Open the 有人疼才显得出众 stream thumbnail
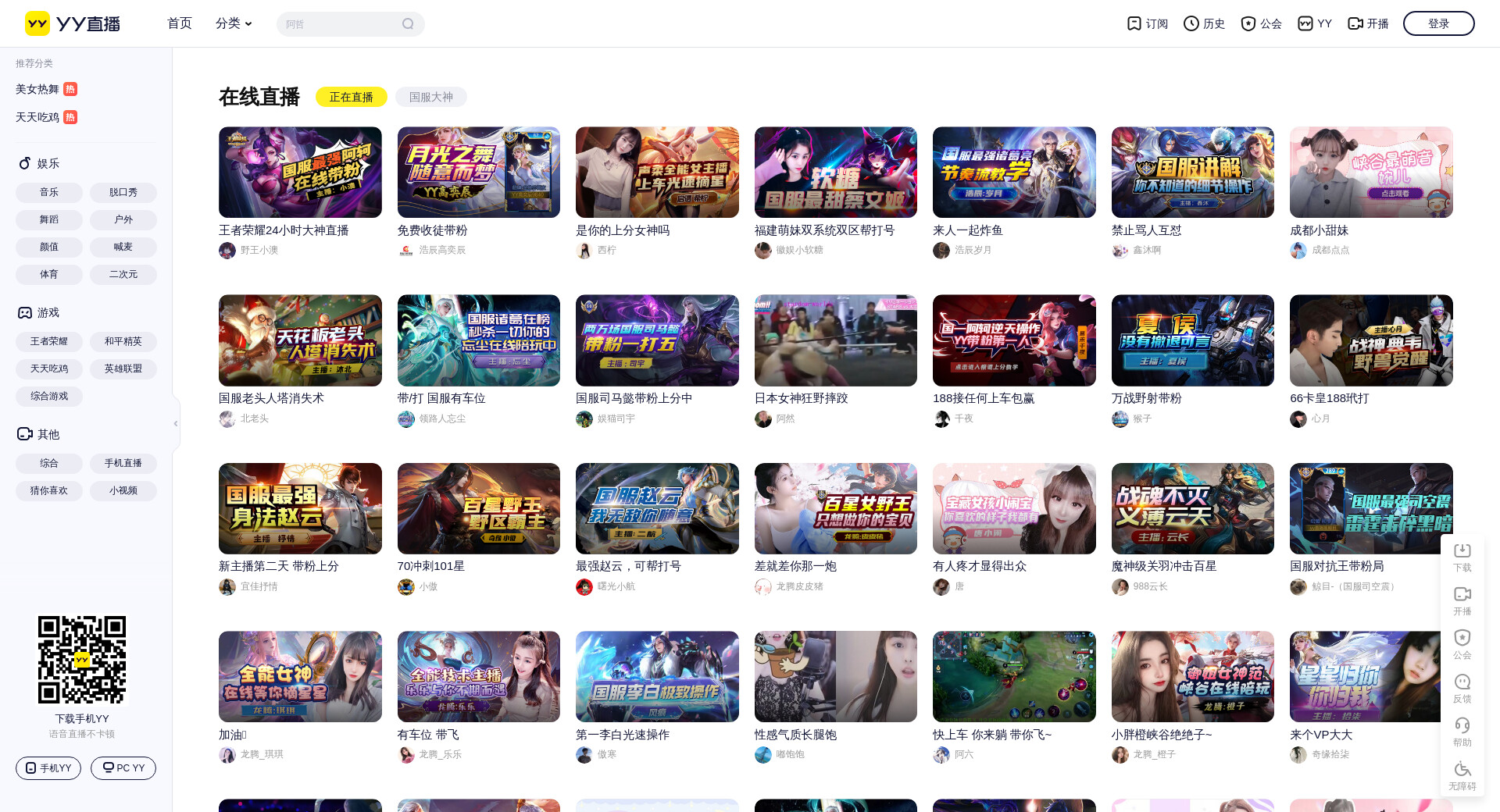 [x=1014, y=509]
